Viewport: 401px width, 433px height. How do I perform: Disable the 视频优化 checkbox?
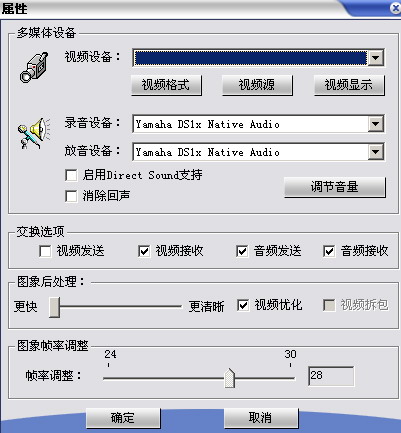click(x=243, y=305)
